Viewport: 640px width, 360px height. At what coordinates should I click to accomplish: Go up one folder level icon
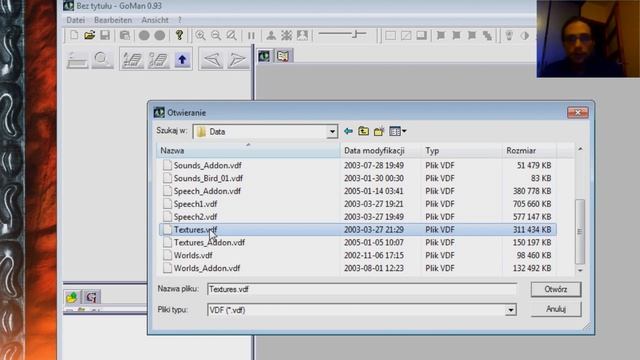363,131
